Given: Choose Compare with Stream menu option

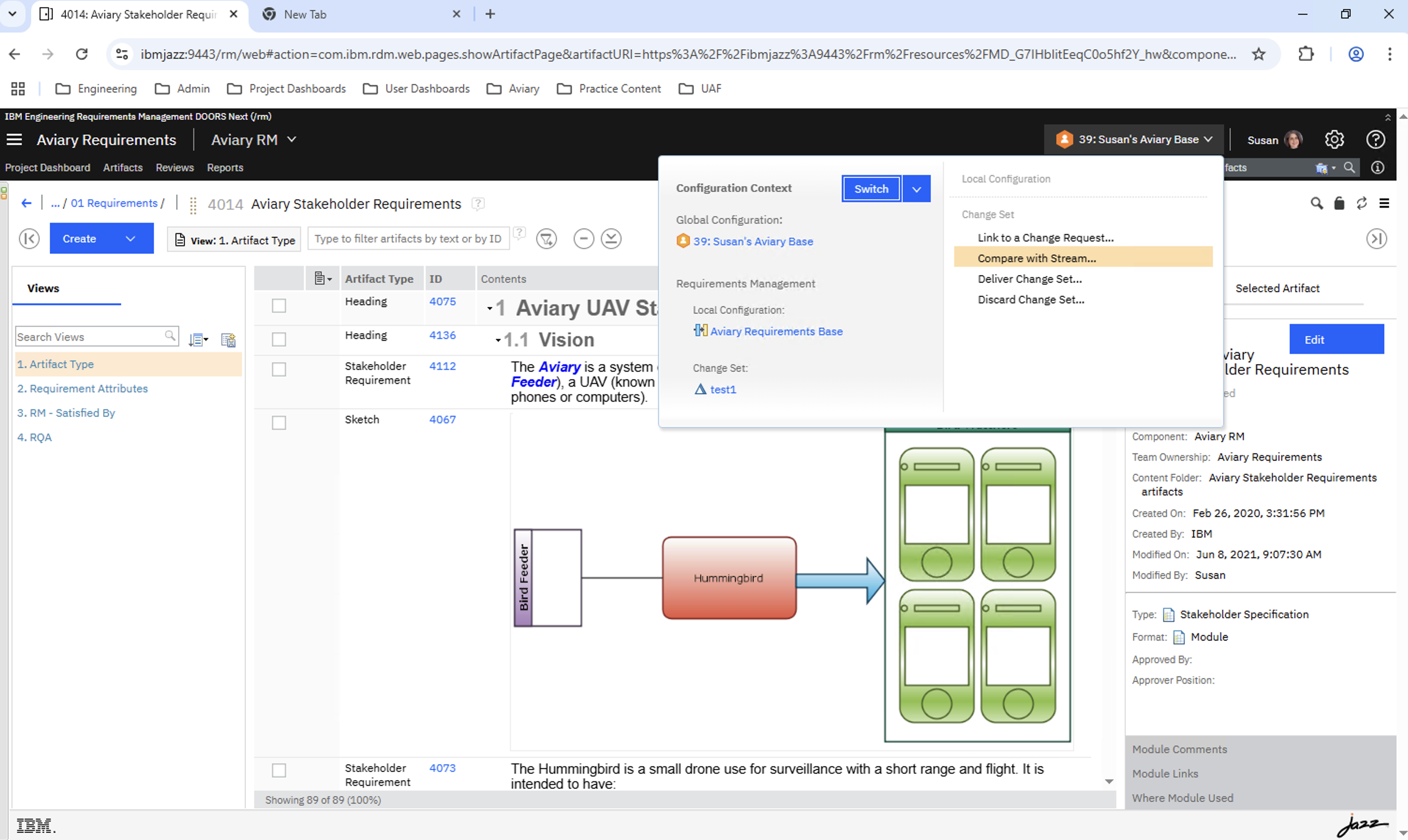Looking at the screenshot, I should pos(1037,258).
